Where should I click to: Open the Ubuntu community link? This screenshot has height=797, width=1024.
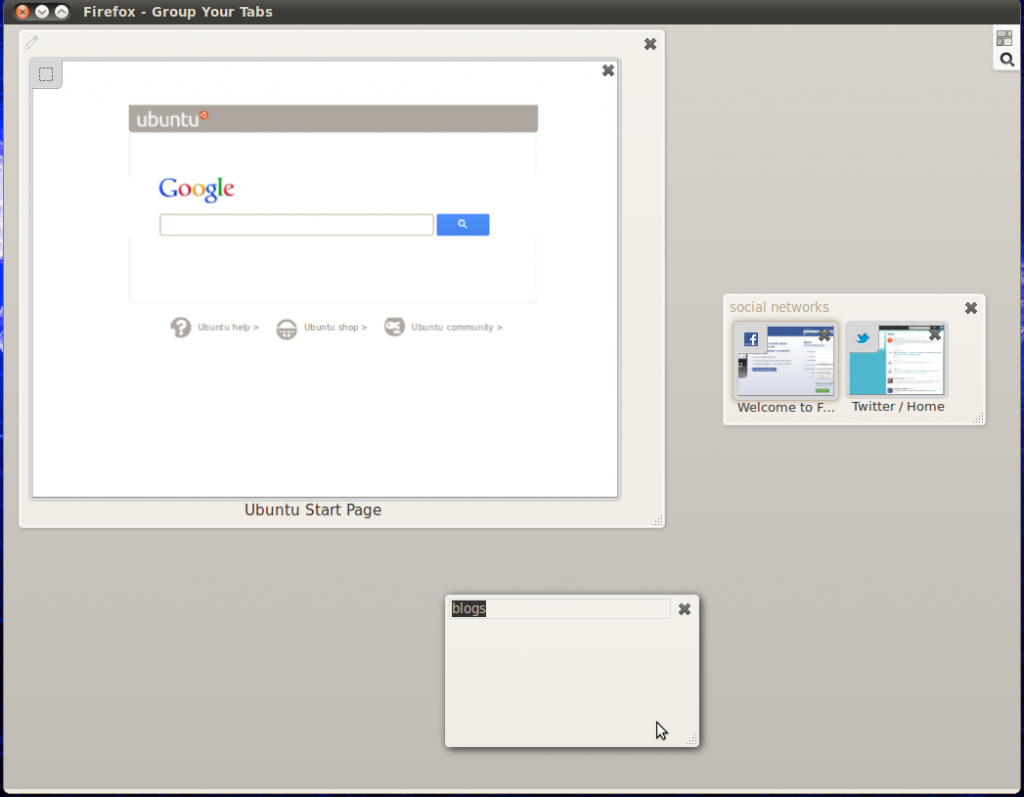pyautogui.click(x=456, y=327)
